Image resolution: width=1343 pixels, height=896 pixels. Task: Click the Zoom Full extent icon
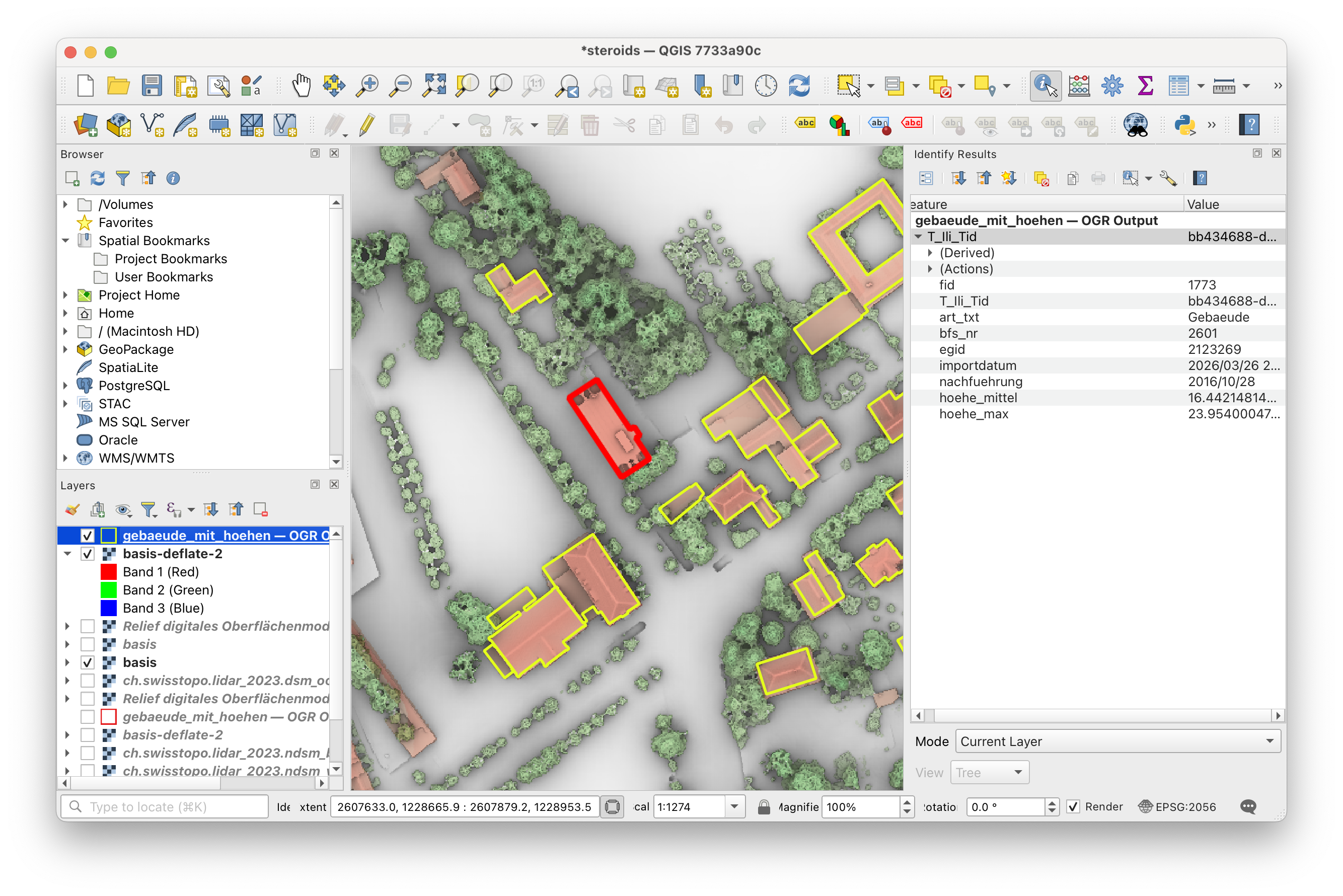[434, 86]
